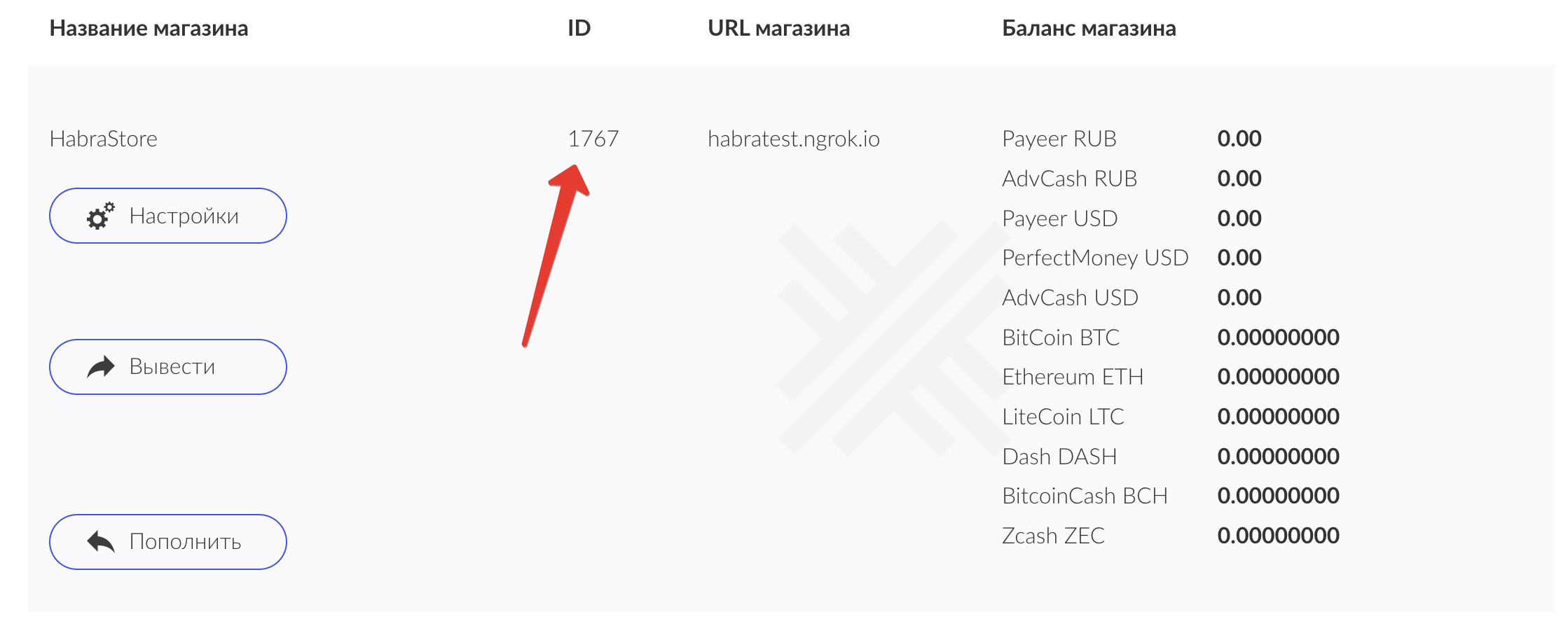This screenshot has height=626, width=1568.
Task: Select the Ethereum ETH currency label
Action: click(x=1073, y=377)
